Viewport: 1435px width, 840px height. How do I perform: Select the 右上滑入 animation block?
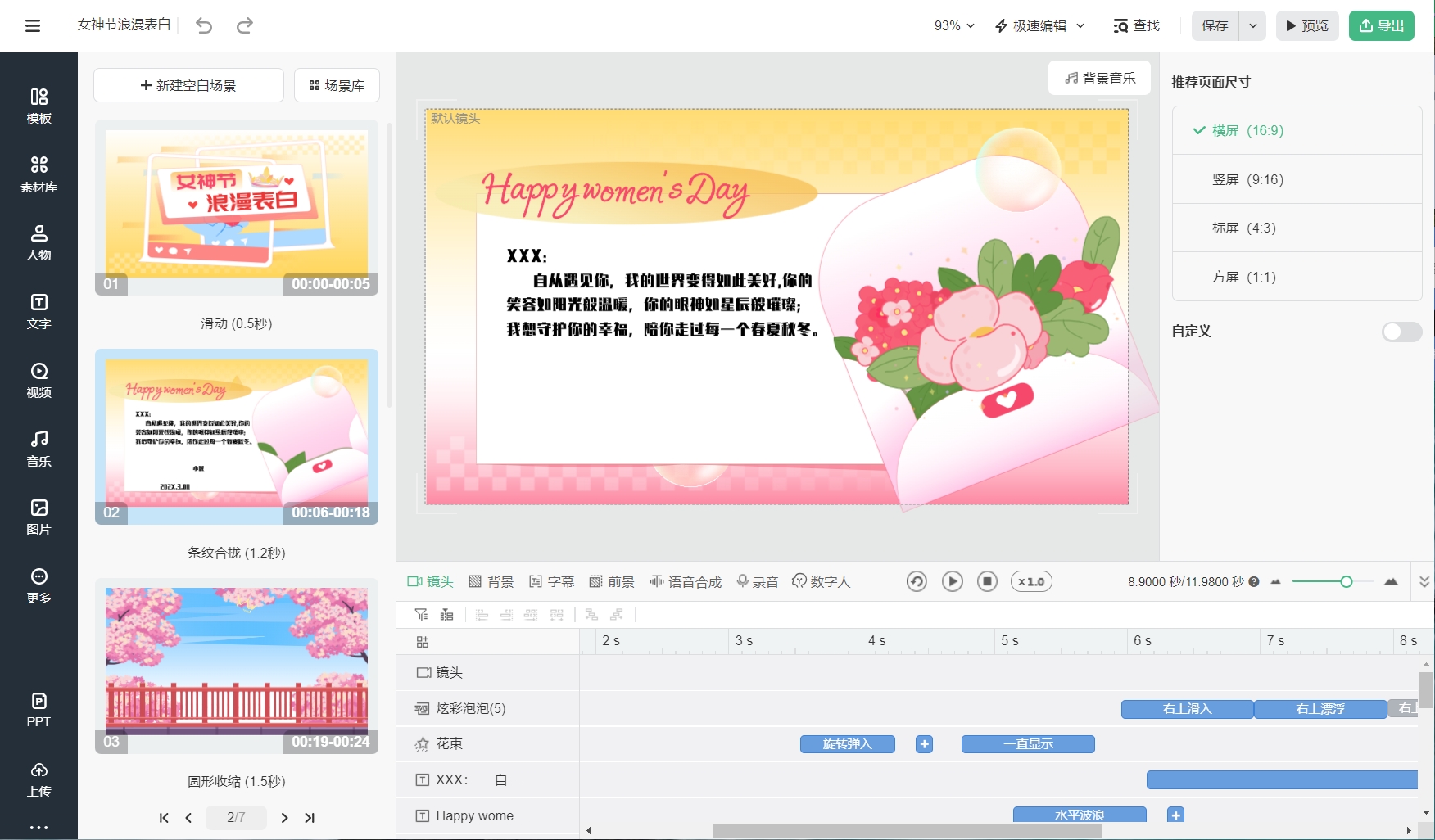click(1187, 709)
